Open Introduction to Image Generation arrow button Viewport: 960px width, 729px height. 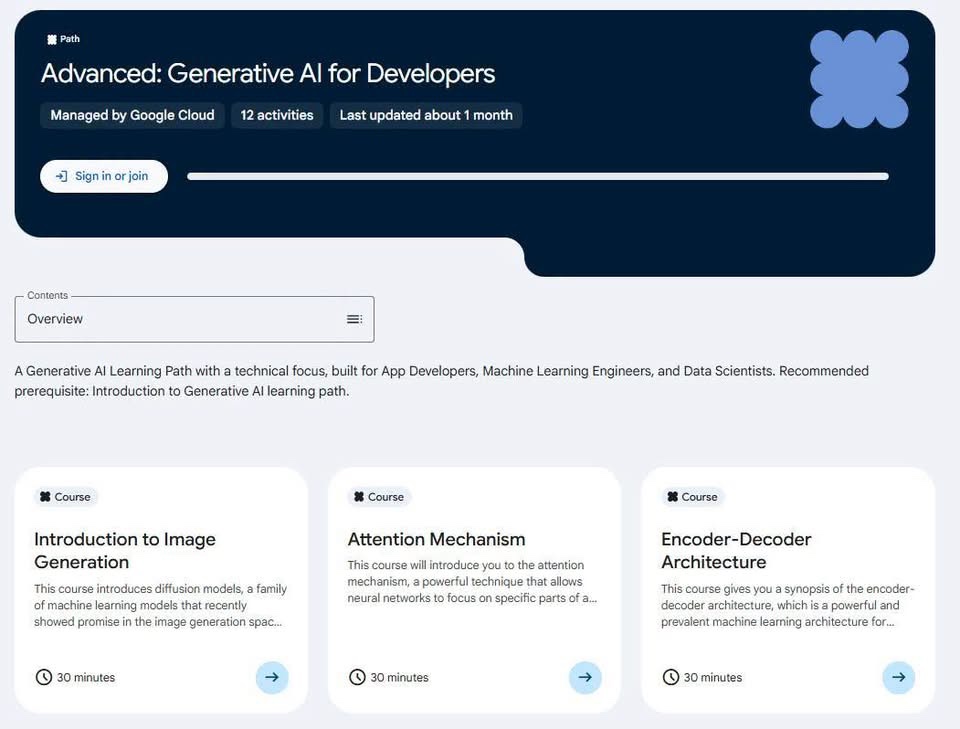click(272, 677)
